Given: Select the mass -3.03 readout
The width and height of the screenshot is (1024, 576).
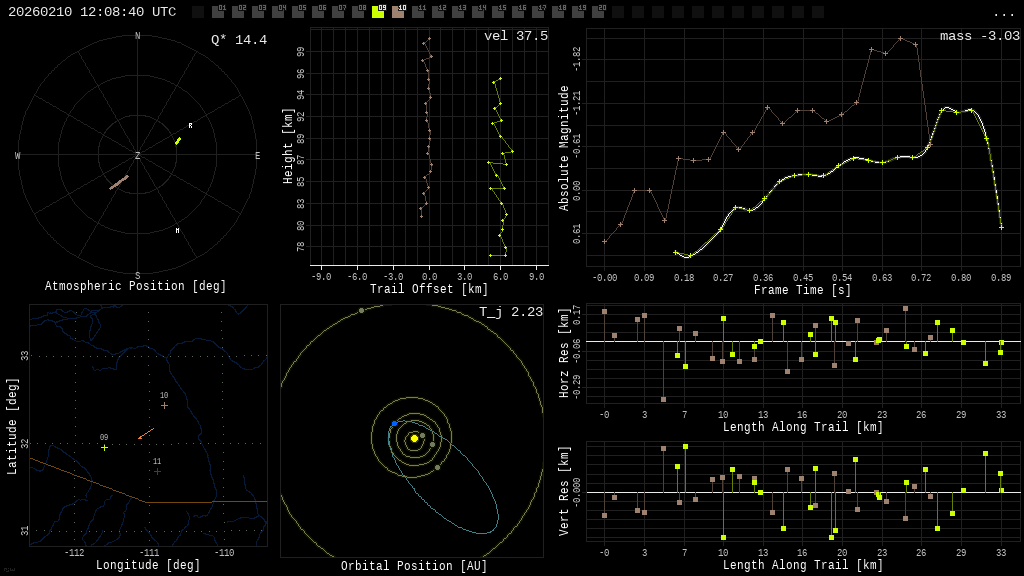Looking at the screenshot, I should [x=979, y=36].
